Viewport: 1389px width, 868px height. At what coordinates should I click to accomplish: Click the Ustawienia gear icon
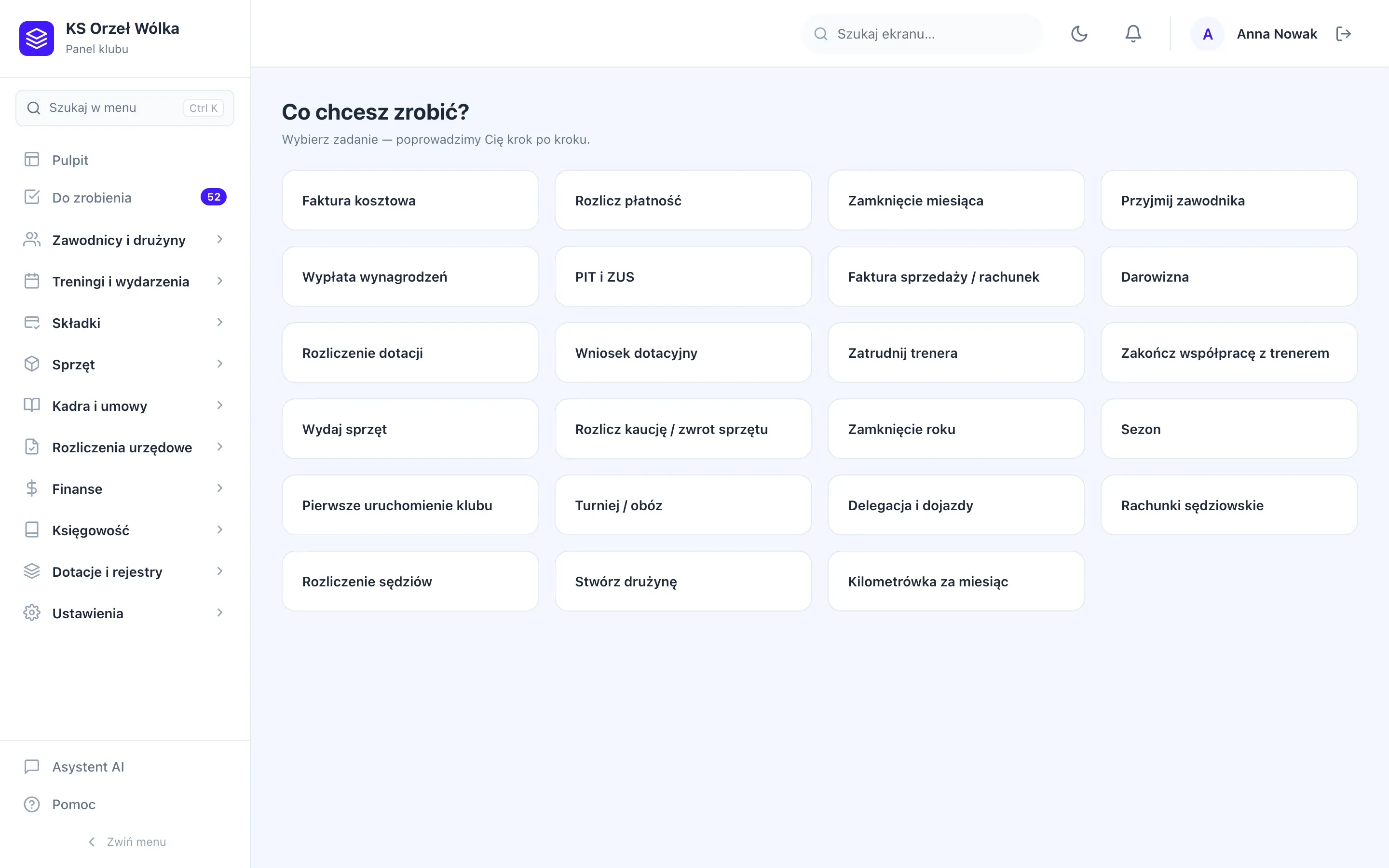tap(31, 613)
